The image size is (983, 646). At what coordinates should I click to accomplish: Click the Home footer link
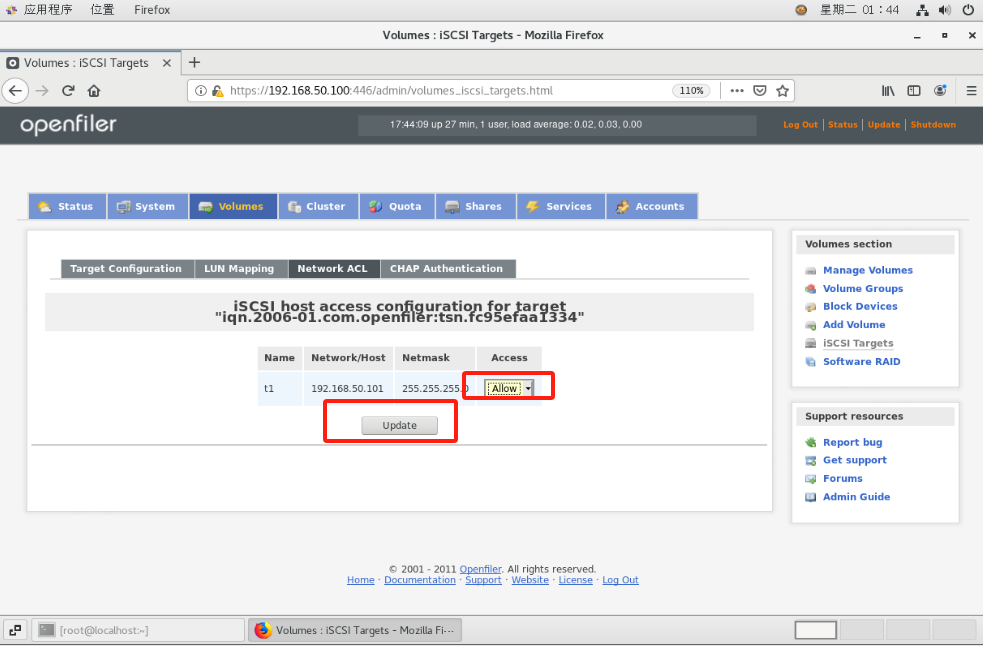point(360,580)
